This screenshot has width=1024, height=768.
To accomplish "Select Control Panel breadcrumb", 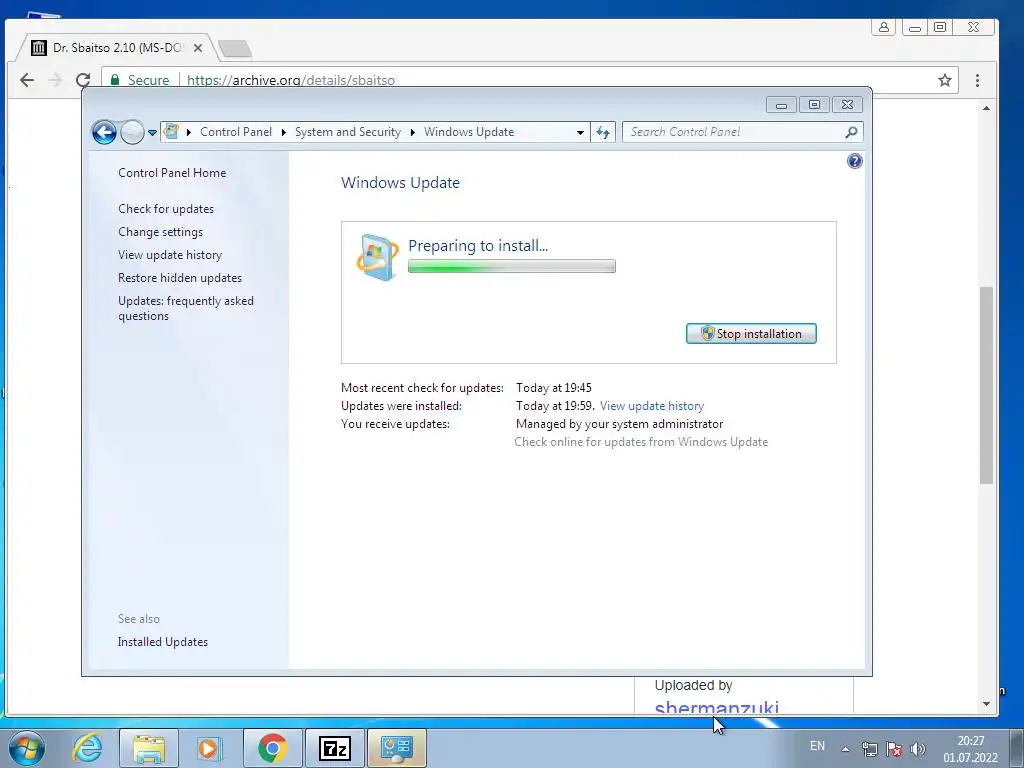I will (x=236, y=132).
